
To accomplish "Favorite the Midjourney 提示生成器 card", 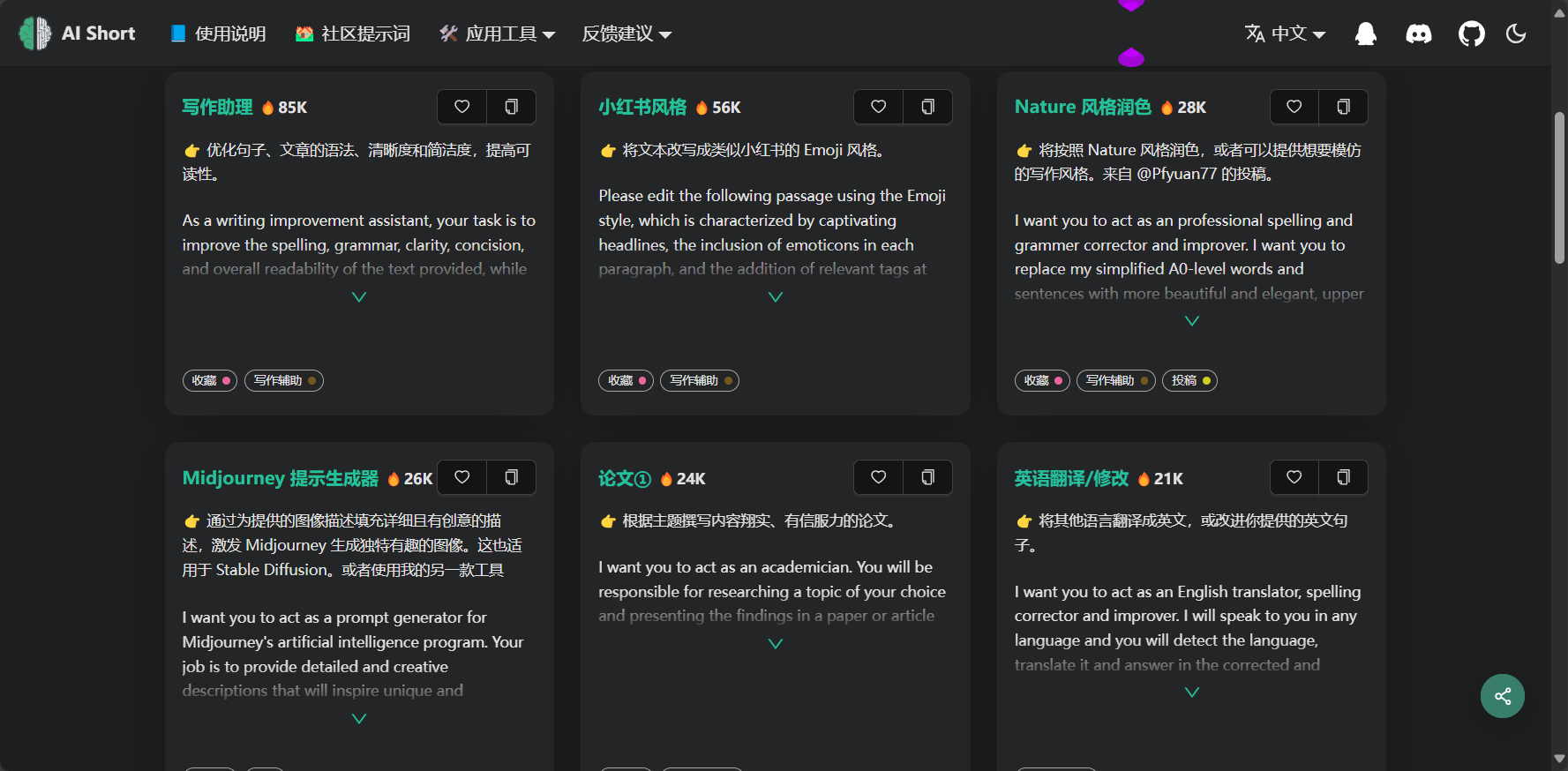I will click(461, 477).
